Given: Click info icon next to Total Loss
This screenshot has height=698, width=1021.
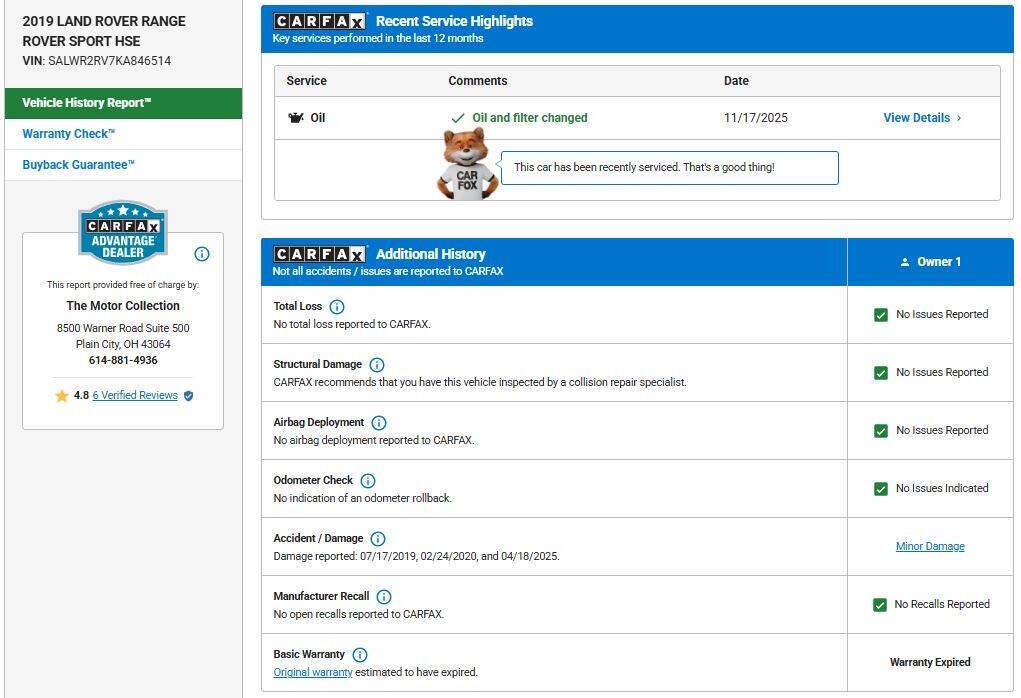Looking at the screenshot, I should click(x=337, y=307).
